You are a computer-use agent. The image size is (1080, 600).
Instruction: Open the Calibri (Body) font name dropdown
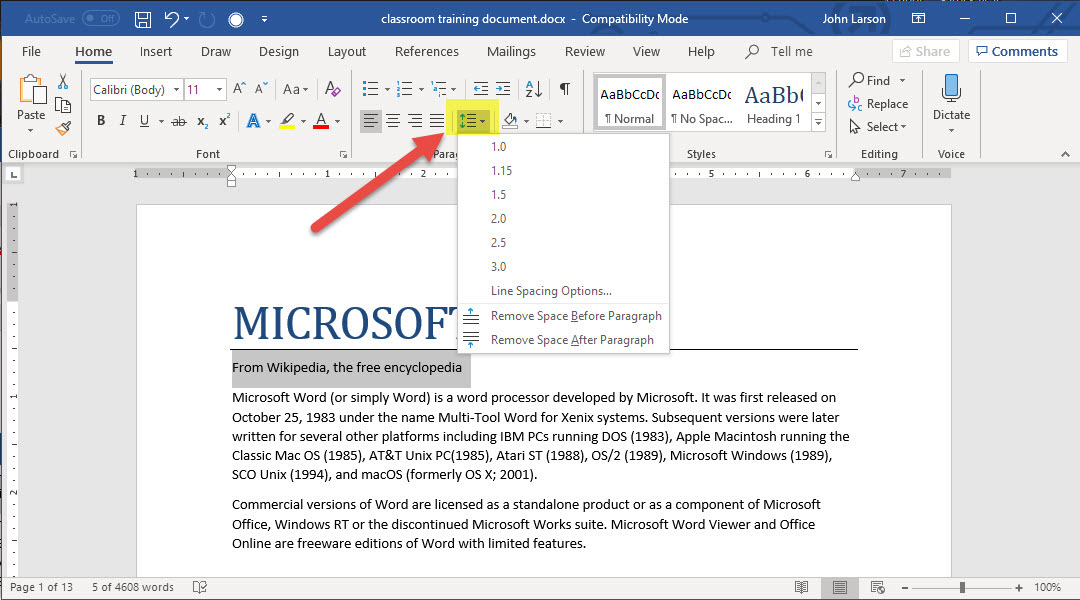pos(177,90)
